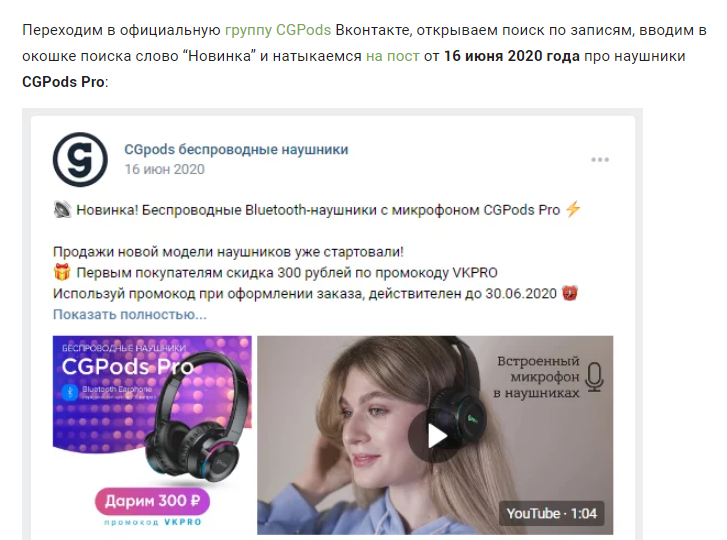This screenshot has width=727, height=540.
Task: Follow the на пост hyperlink
Action: 393,56
